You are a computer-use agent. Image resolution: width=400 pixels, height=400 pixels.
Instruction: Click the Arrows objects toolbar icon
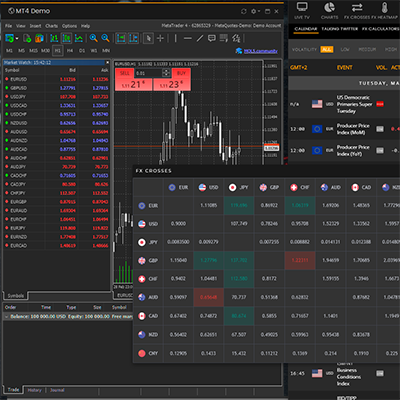[236, 38]
